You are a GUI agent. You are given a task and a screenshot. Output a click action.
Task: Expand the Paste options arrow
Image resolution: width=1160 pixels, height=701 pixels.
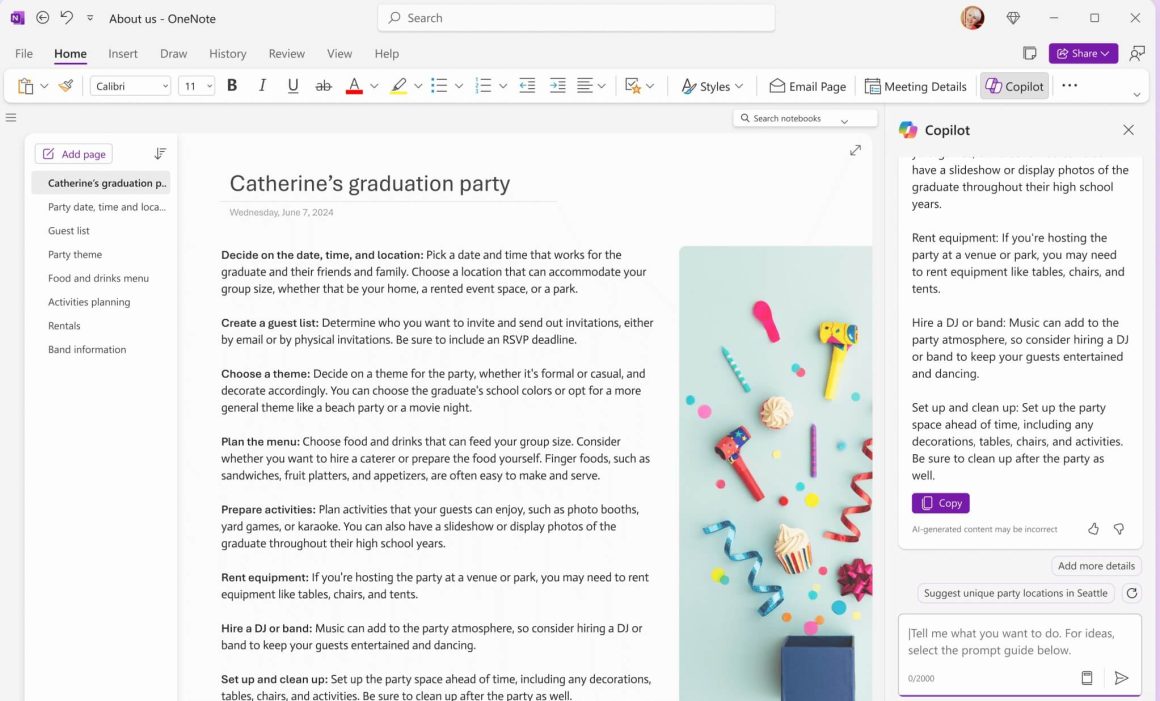pyautogui.click(x=44, y=87)
